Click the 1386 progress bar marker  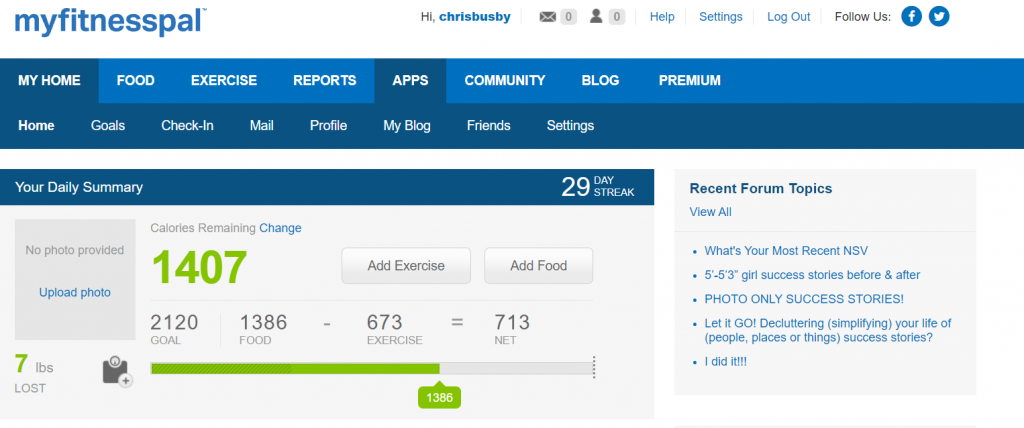coord(440,397)
